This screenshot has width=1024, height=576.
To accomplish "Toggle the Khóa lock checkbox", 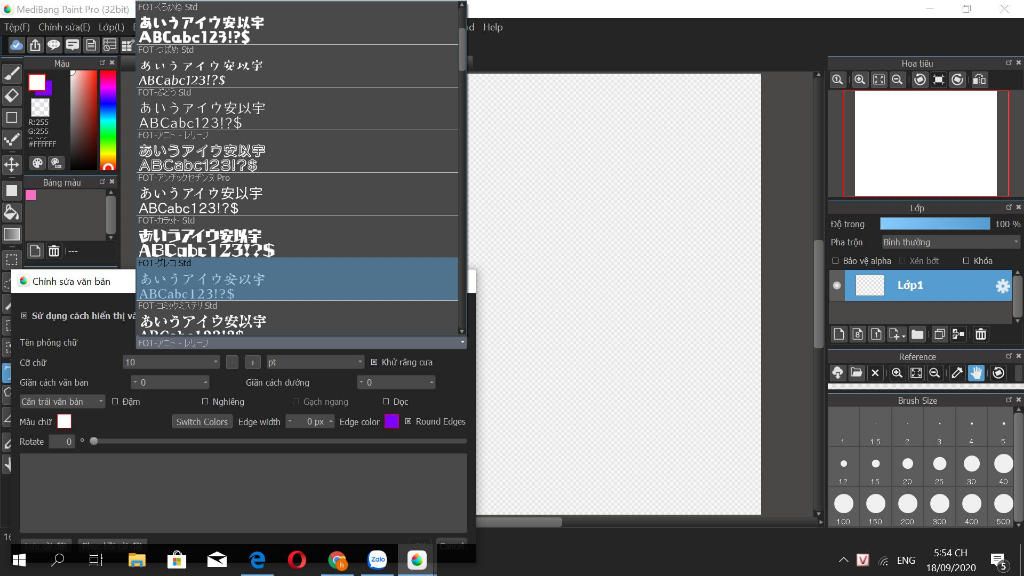I will tap(966, 261).
